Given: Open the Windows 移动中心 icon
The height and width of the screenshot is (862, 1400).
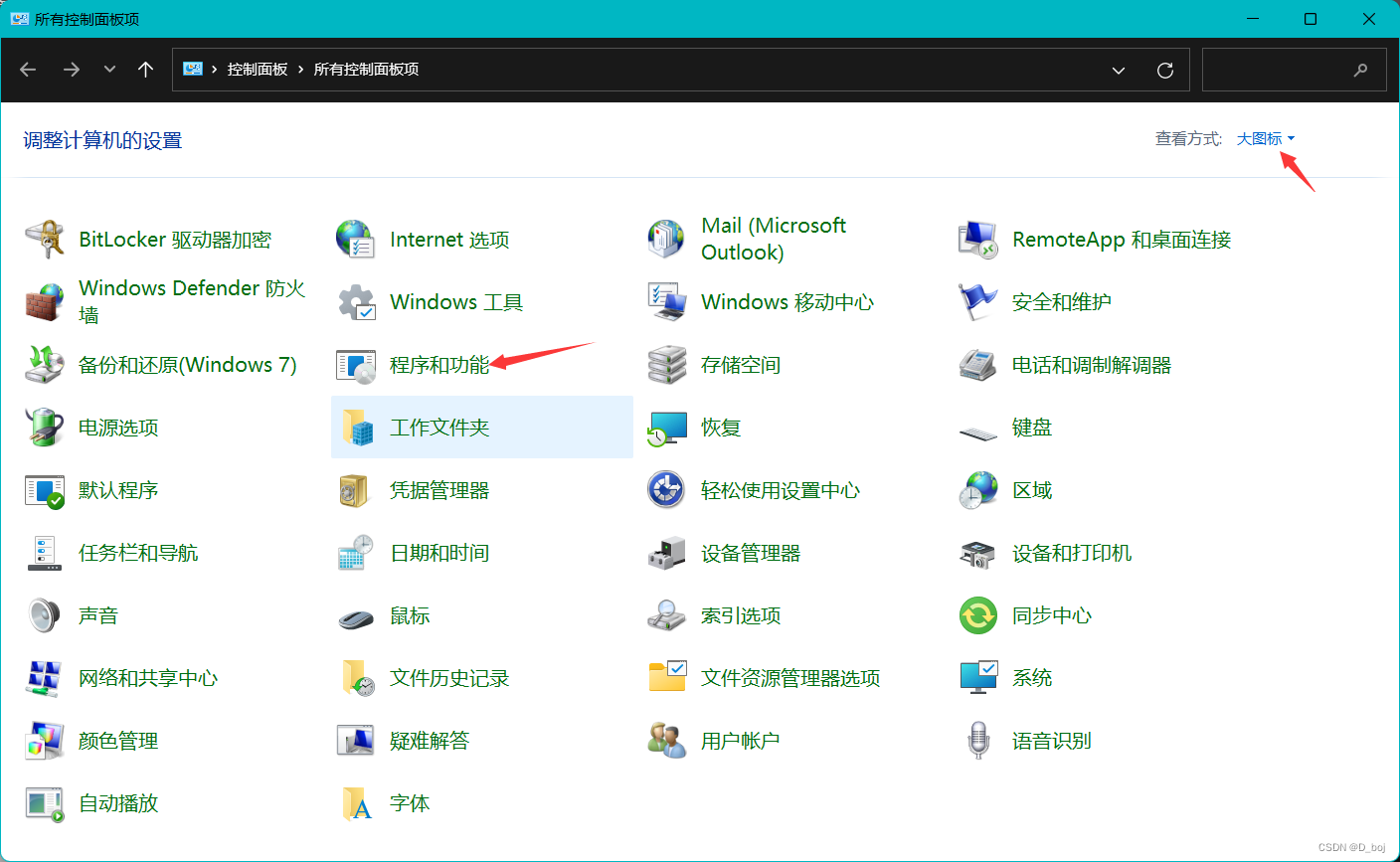Looking at the screenshot, I should [x=666, y=302].
